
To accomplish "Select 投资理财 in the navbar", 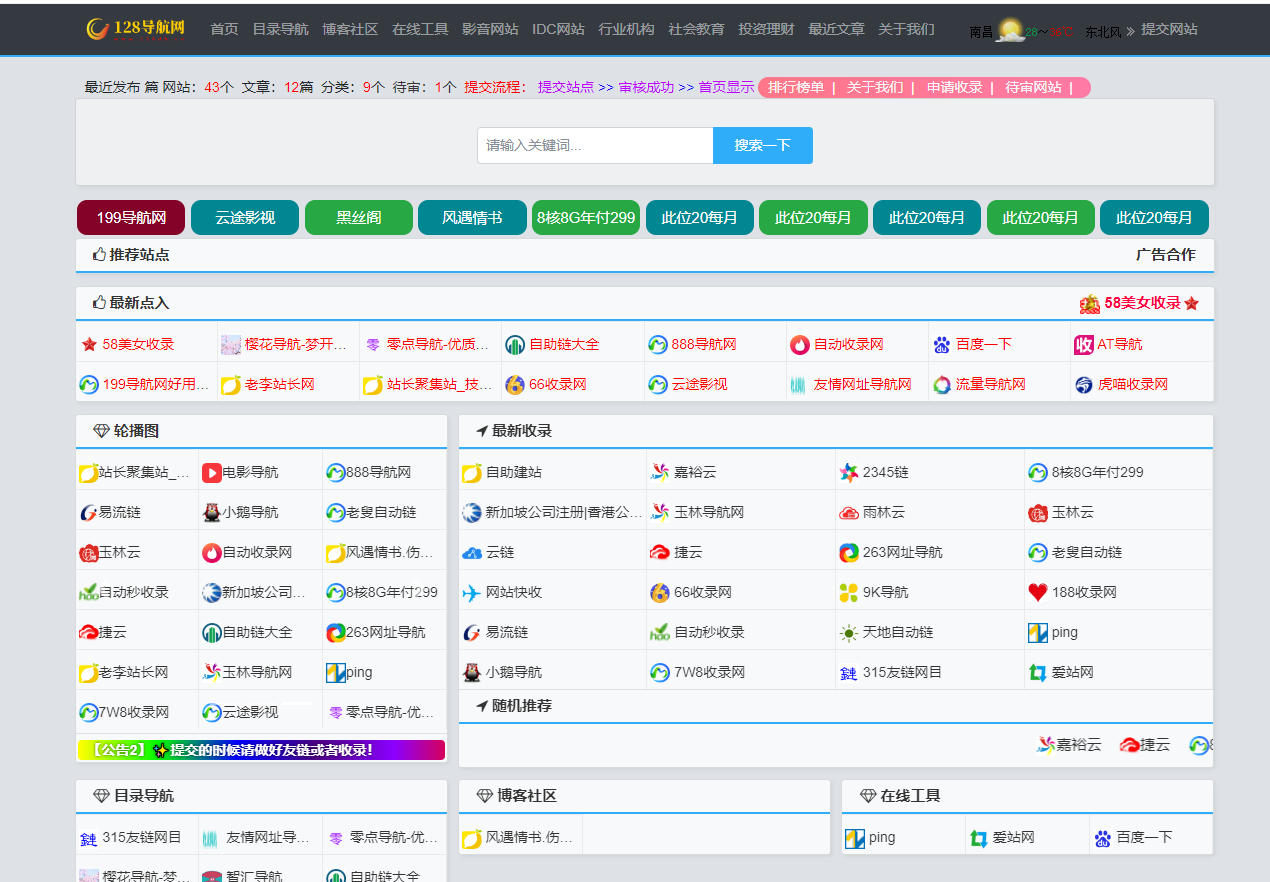I will coord(766,29).
